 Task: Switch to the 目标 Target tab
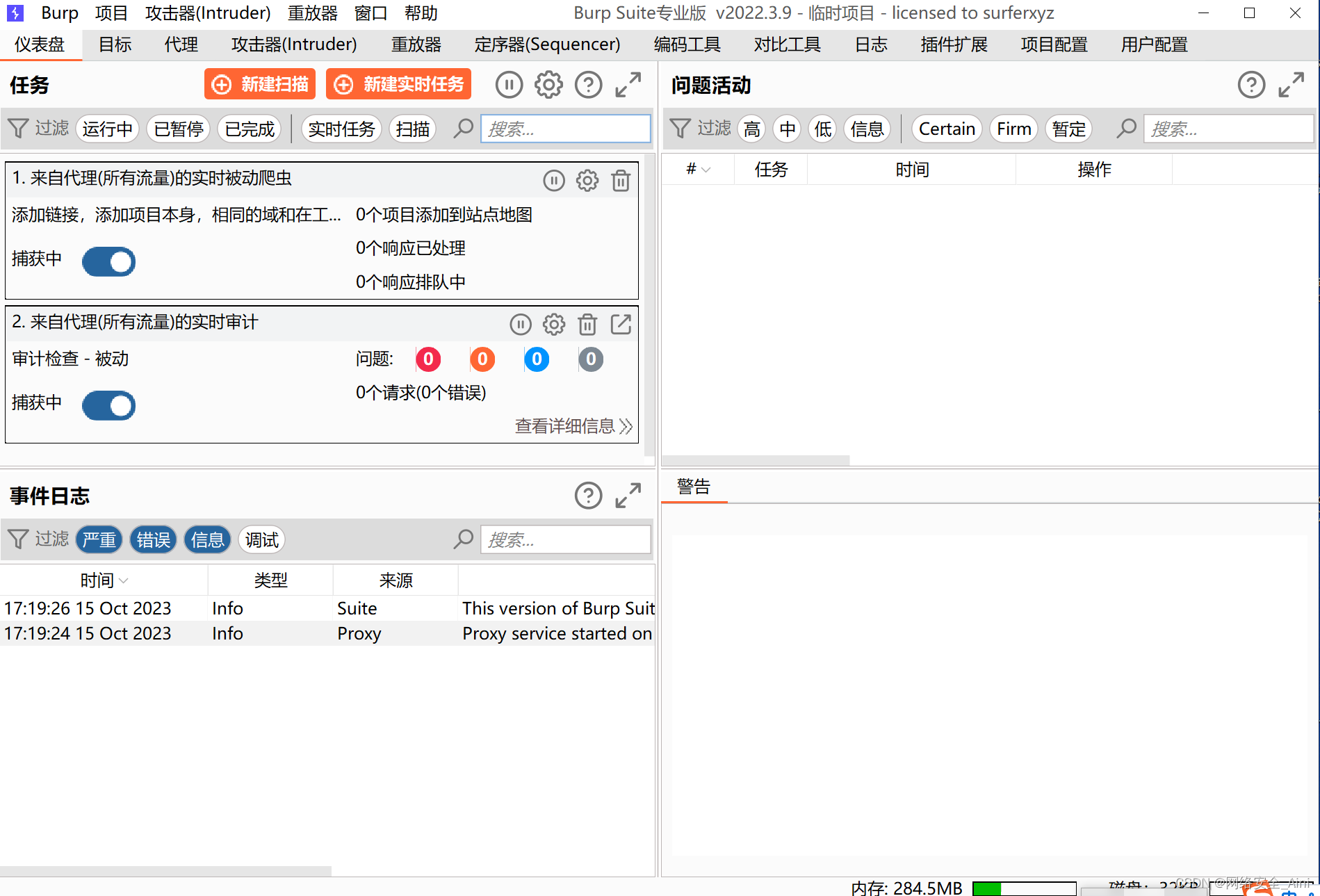(115, 44)
